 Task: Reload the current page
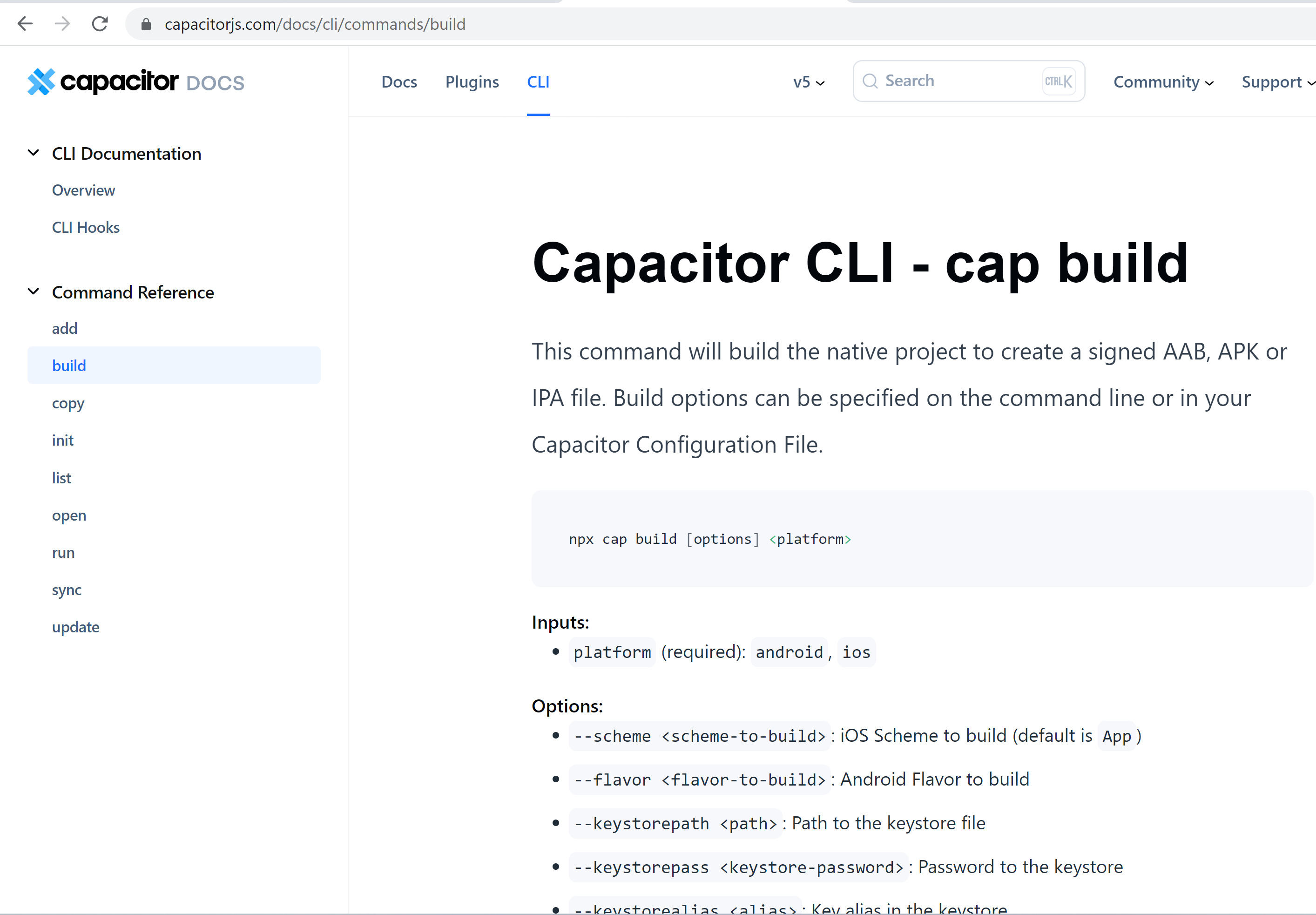click(100, 23)
